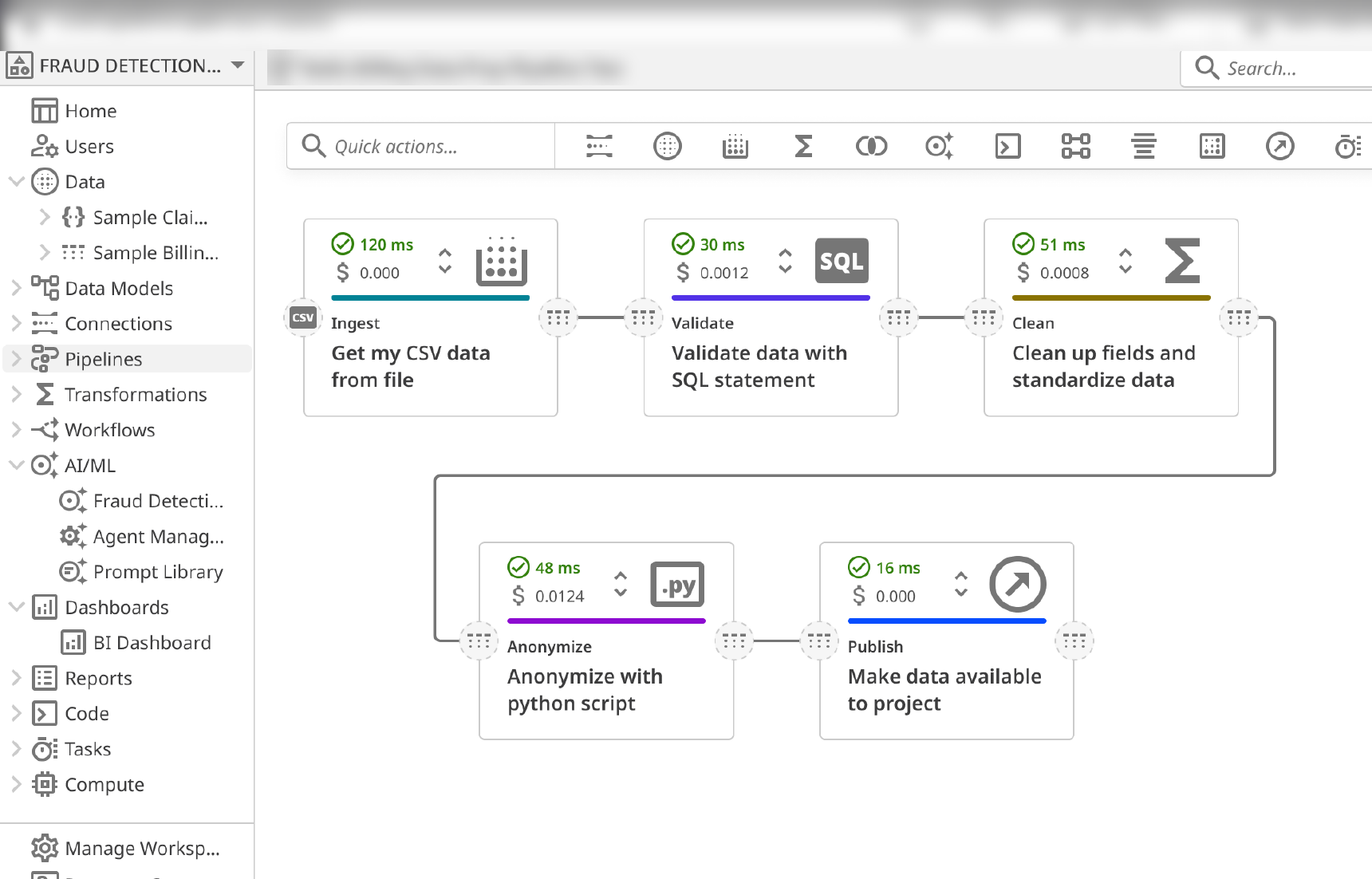
Task: Select 'Clean up fields and standardize data' text
Action: (x=1104, y=366)
